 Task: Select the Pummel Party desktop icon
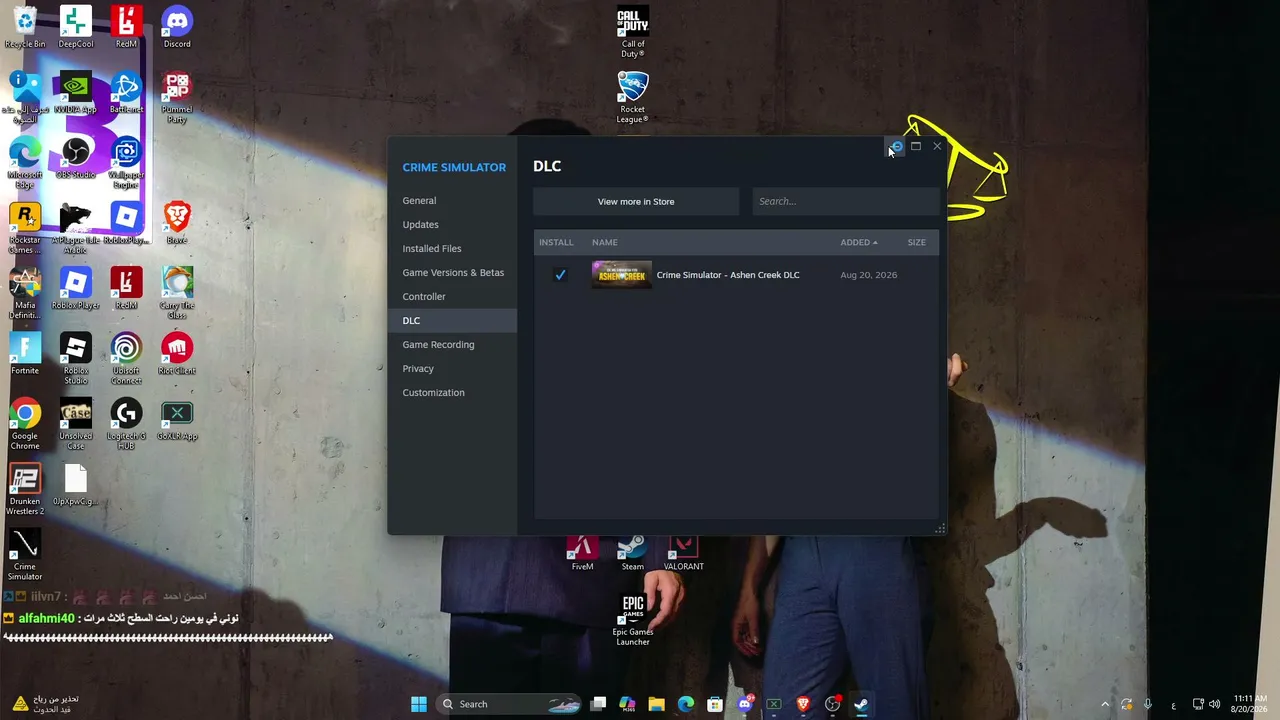177,97
